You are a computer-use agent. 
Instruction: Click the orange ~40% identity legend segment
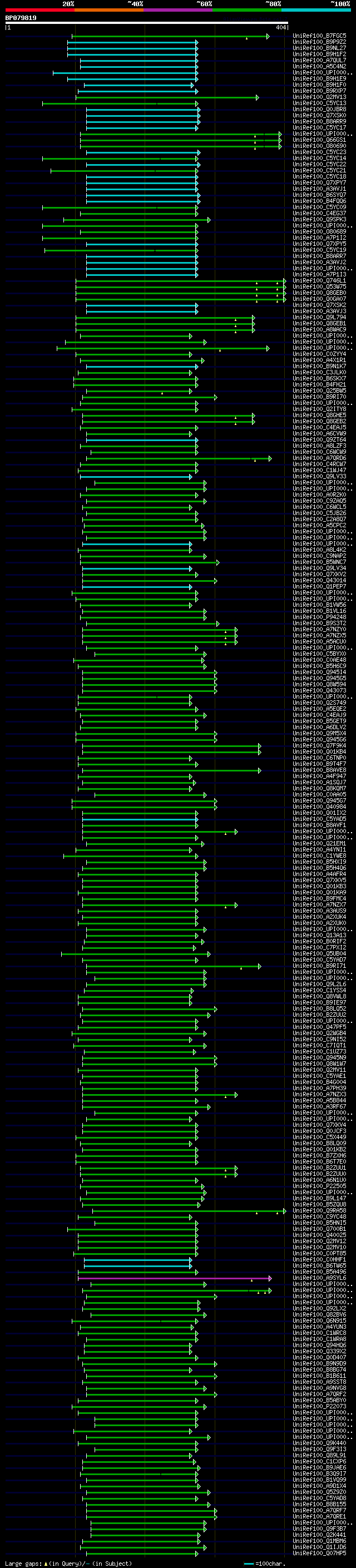pos(109,10)
